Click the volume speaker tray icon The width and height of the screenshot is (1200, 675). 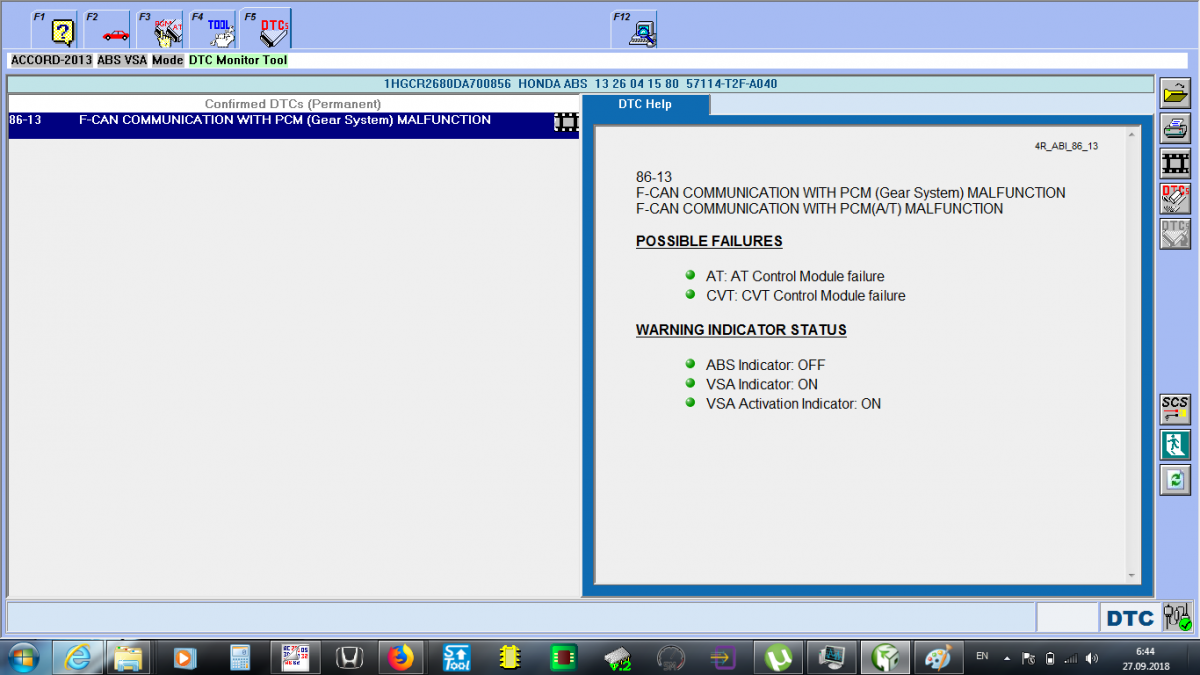point(1091,658)
